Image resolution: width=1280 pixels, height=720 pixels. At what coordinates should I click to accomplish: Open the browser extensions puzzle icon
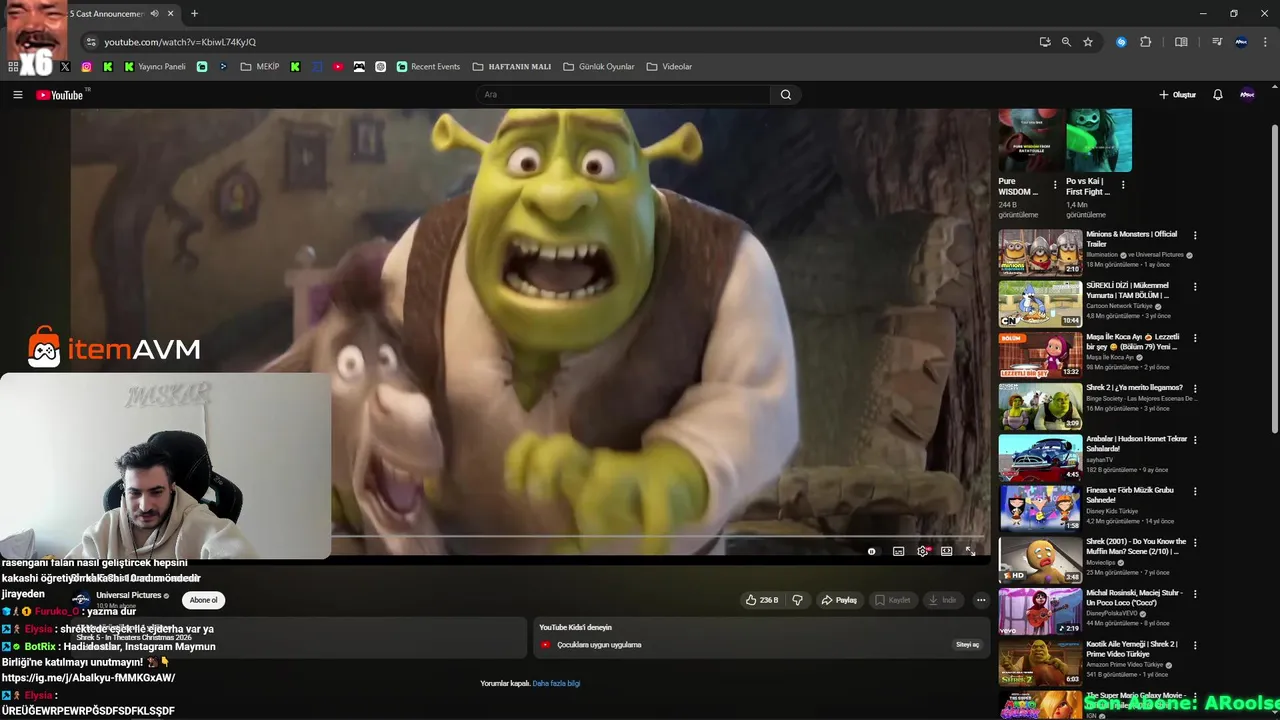1146,42
